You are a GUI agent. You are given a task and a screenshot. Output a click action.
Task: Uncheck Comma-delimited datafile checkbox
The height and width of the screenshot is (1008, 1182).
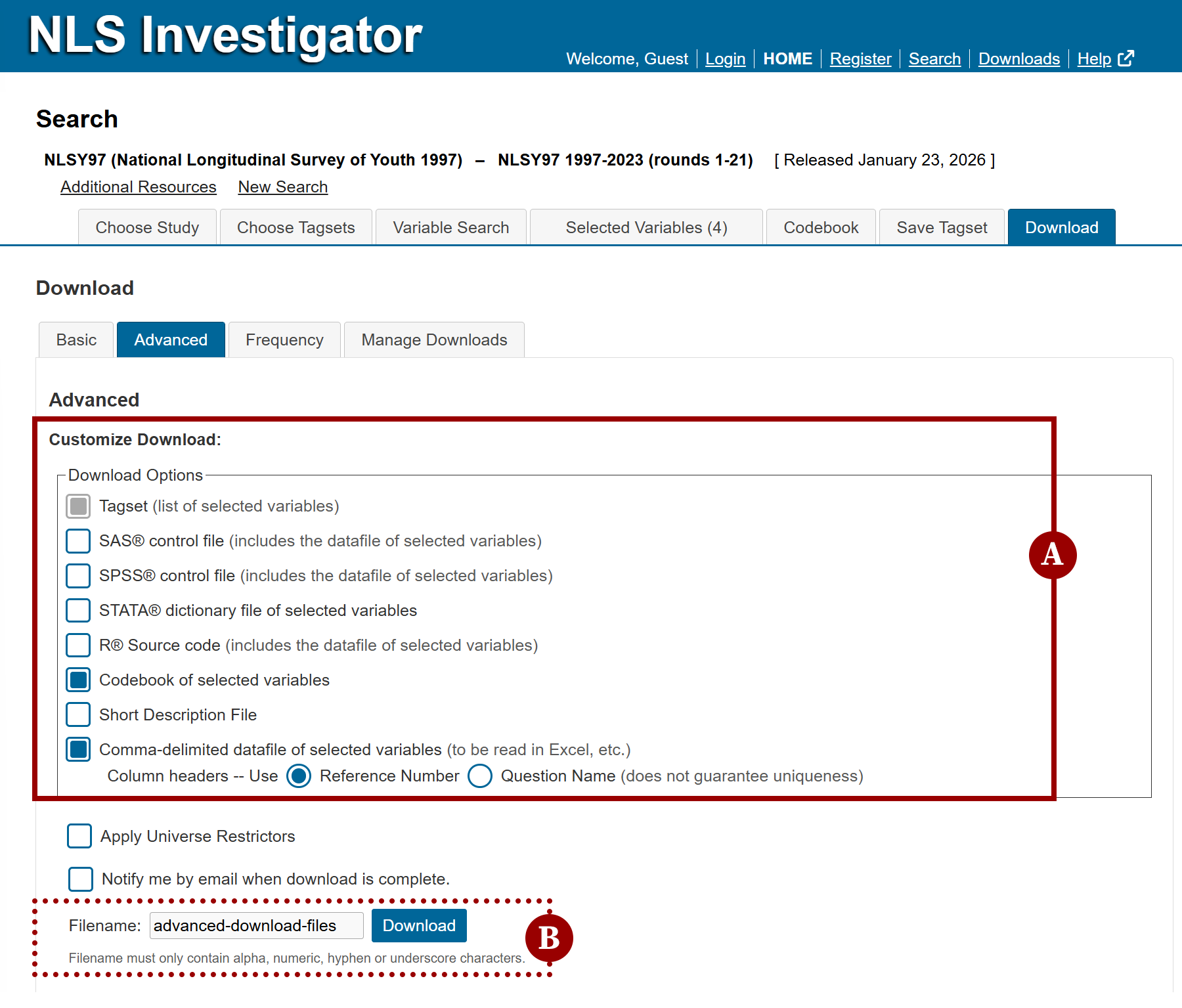78,750
